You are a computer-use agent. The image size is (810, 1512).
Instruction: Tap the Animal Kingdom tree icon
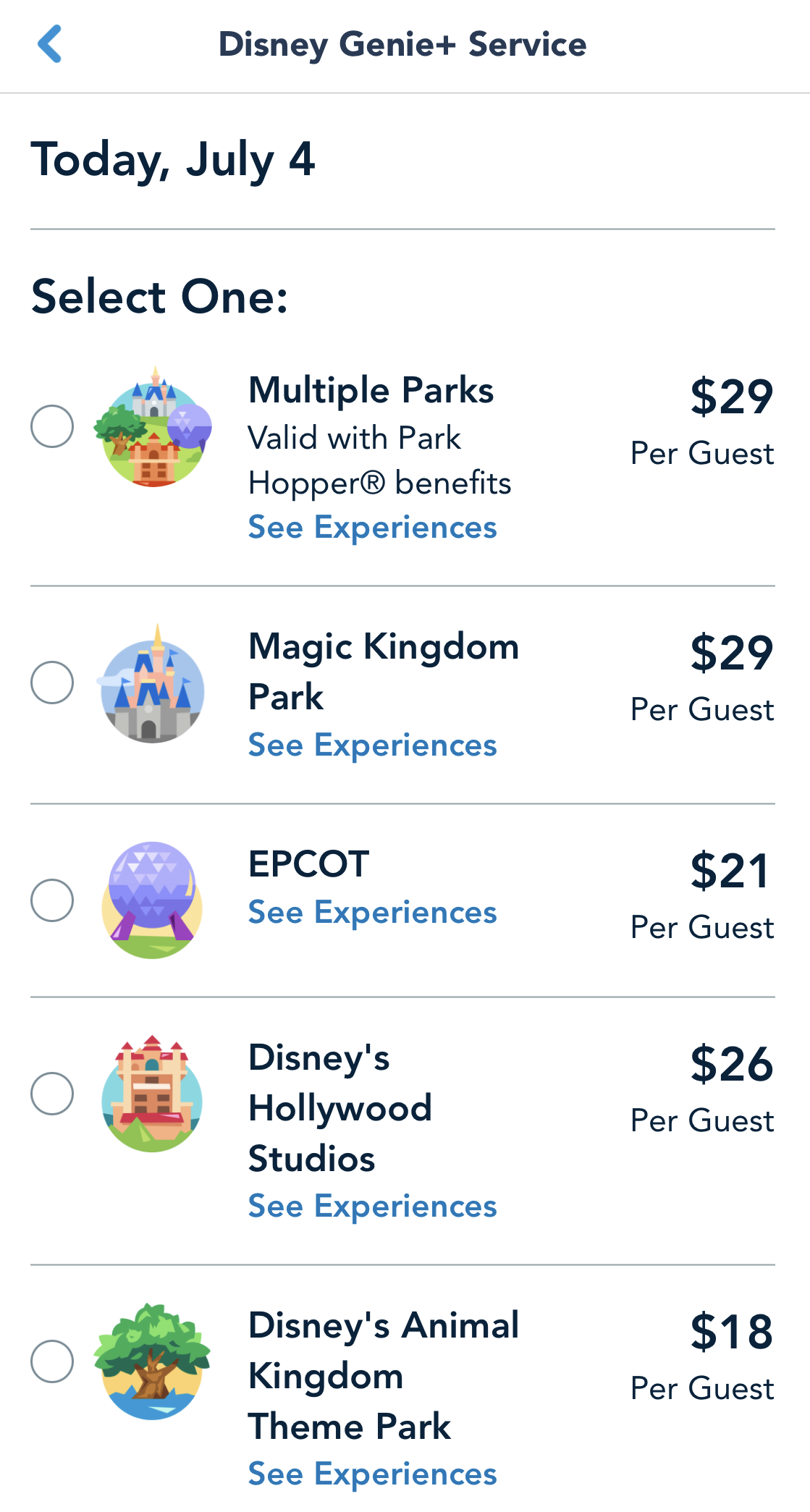152,1361
